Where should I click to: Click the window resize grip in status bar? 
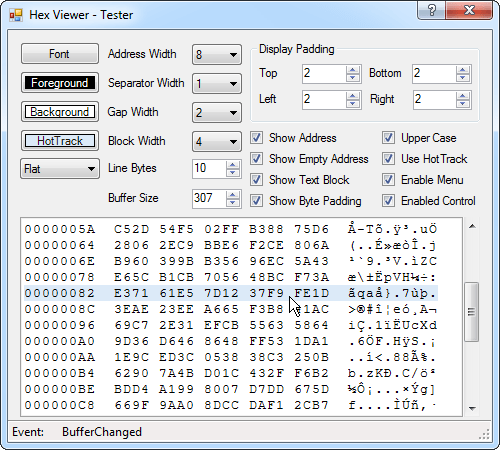coord(484,434)
